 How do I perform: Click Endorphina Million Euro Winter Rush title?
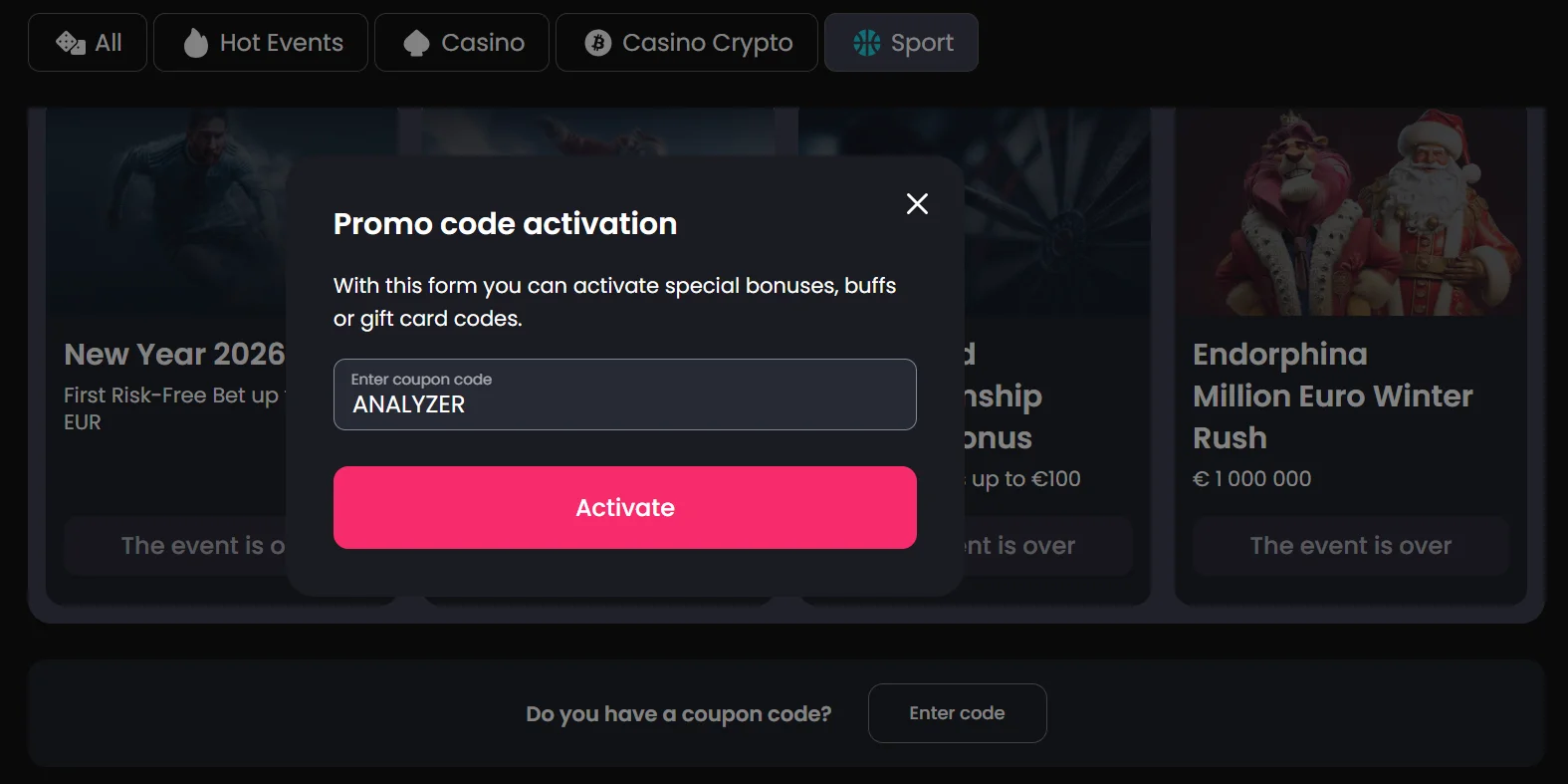click(x=1332, y=395)
